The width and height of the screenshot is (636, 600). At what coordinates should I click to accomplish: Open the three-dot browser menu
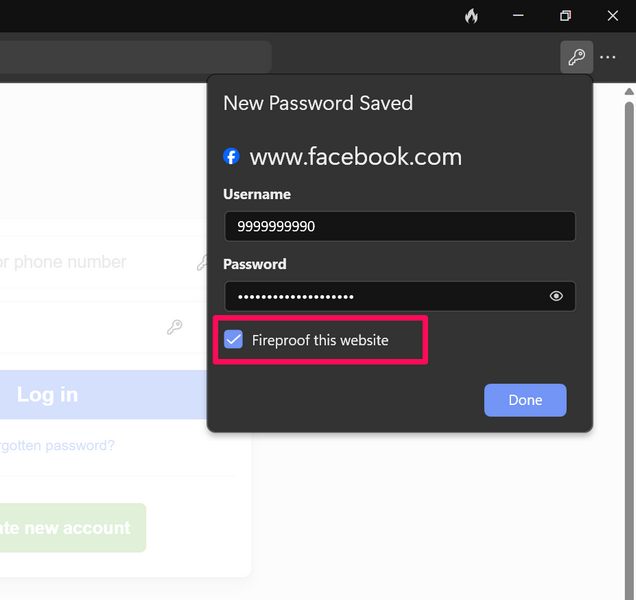pyautogui.click(x=608, y=57)
